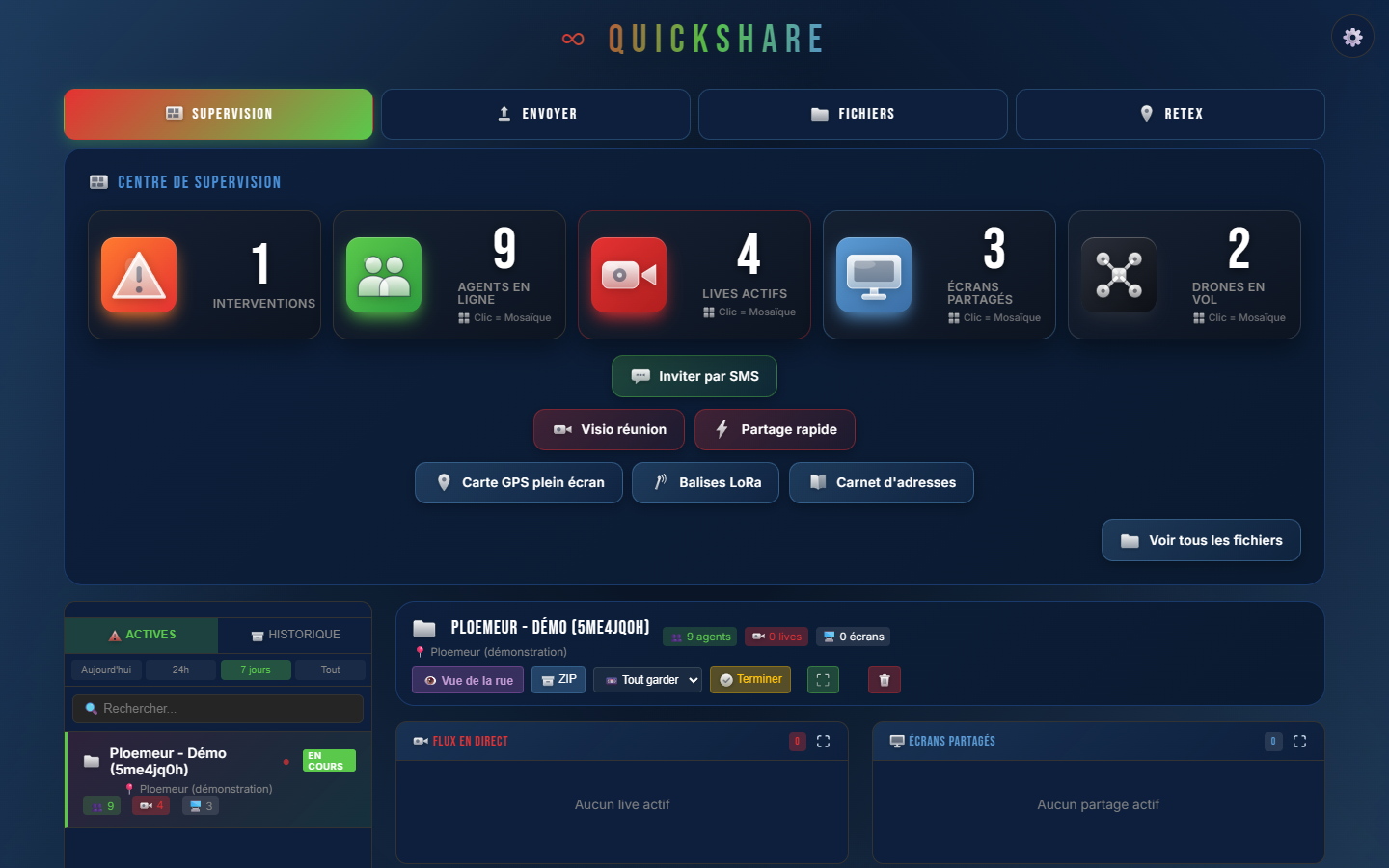Click the folder icon beside Ploemeur - Démo title
The width and height of the screenshot is (1389, 868).
(424, 628)
